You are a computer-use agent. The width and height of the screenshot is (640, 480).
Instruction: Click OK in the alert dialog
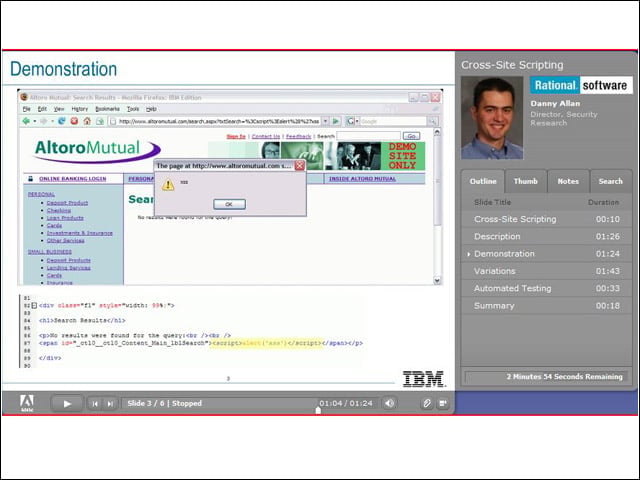229,204
